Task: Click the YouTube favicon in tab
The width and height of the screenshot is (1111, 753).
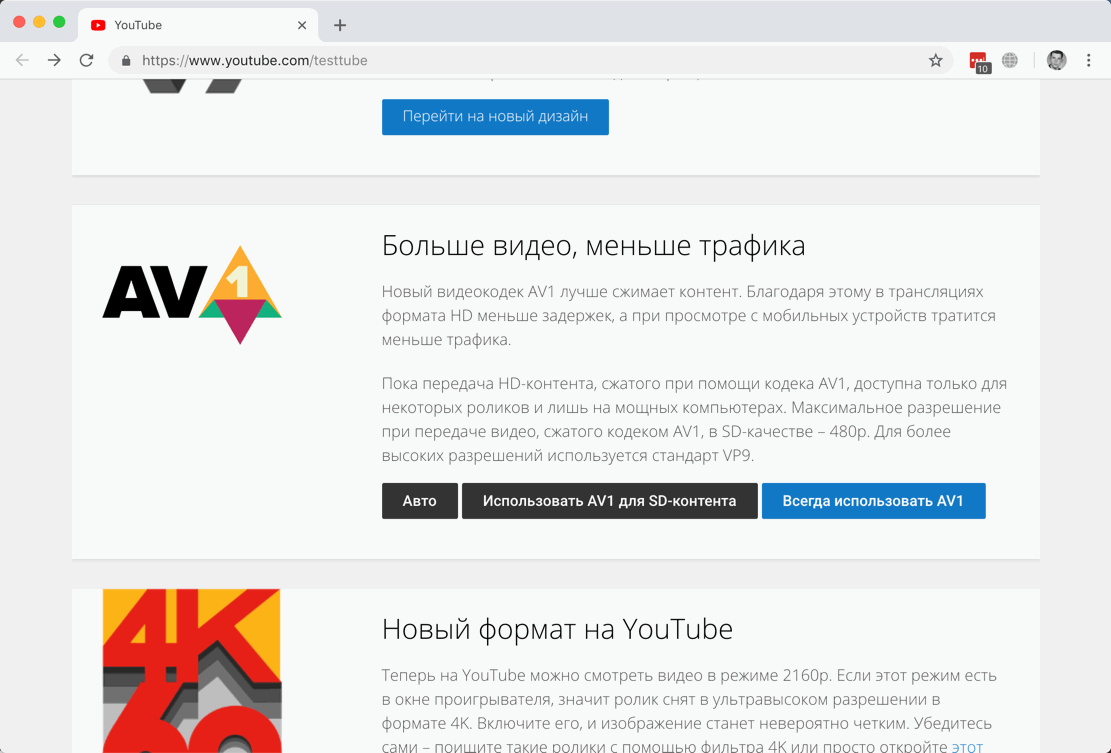Action: (x=98, y=26)
